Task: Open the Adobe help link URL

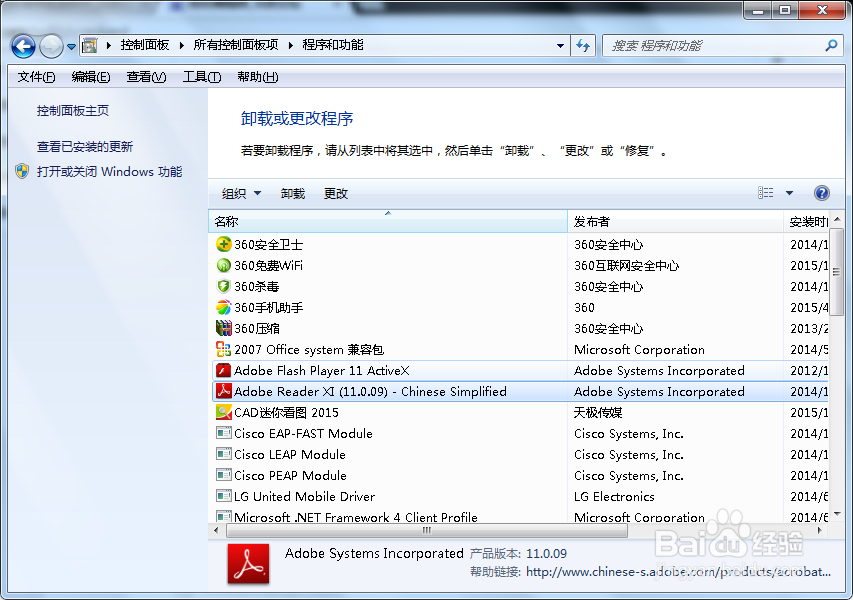Action: pyautogui.click(x=678, y=572)
